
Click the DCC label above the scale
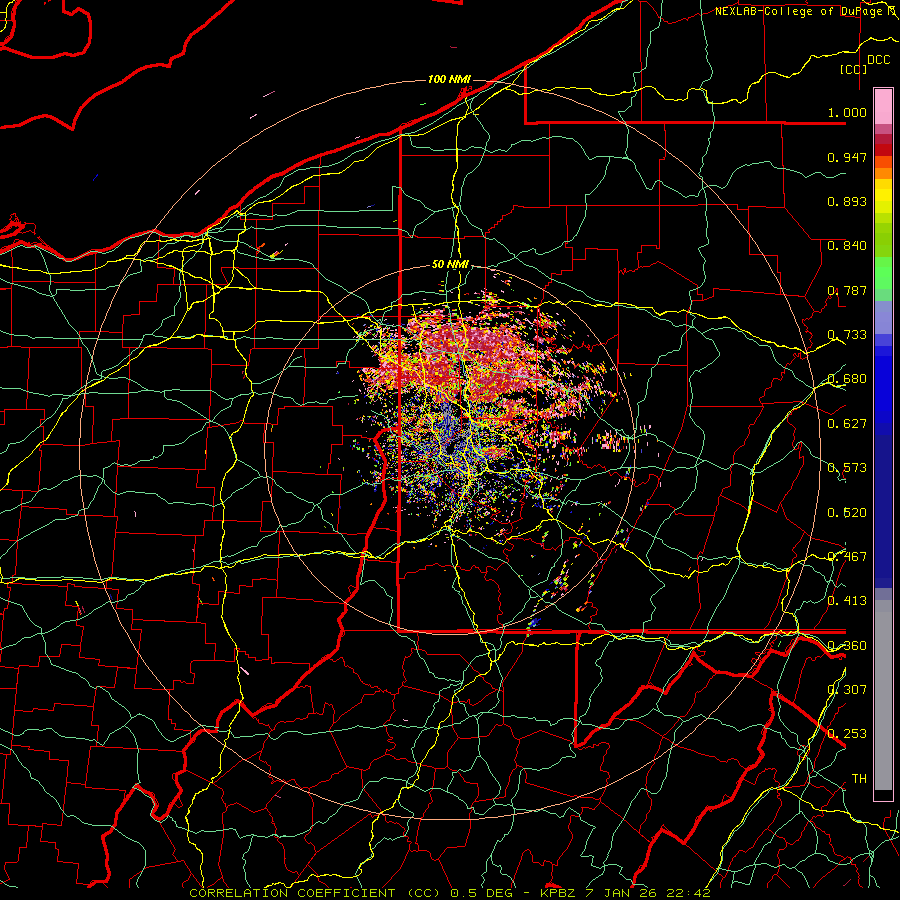(878, 60)
